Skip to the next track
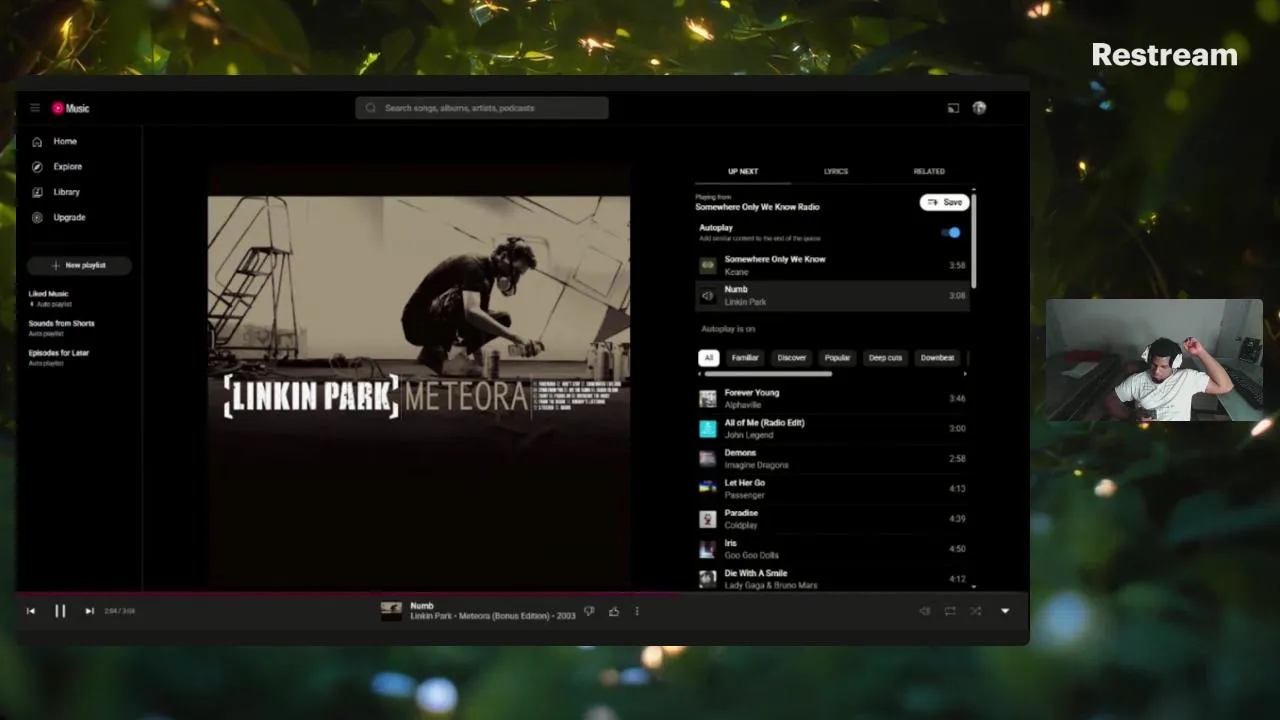The image size is (1280, 720). click(89, 611)
